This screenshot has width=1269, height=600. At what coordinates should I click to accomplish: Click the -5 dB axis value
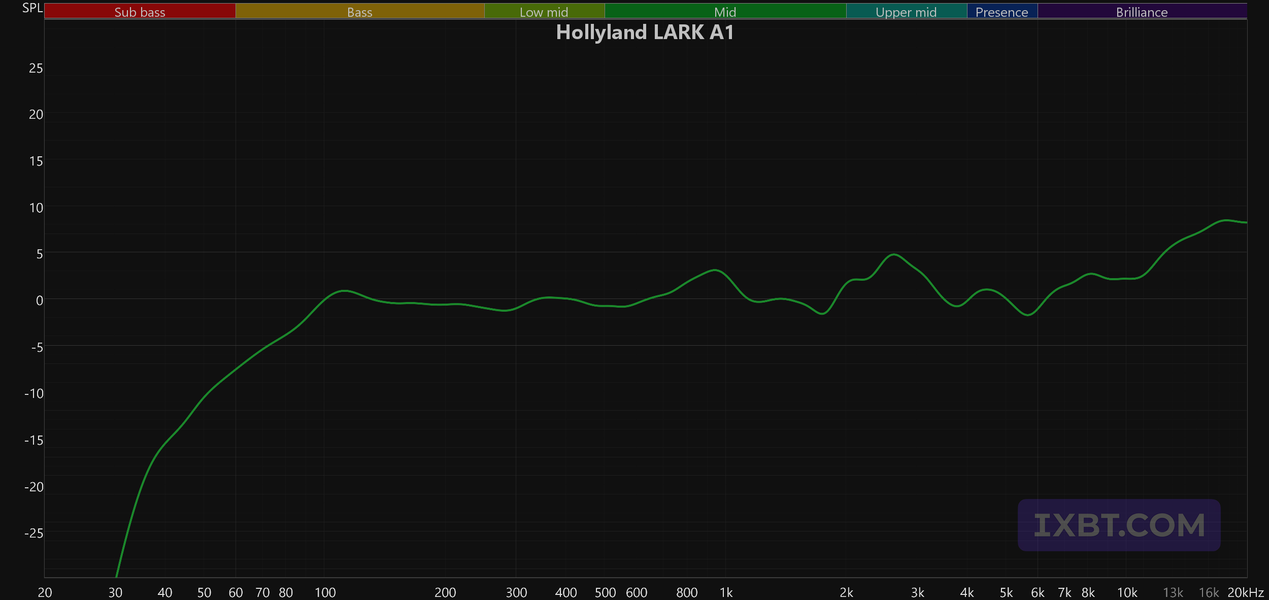coord(35,347)
